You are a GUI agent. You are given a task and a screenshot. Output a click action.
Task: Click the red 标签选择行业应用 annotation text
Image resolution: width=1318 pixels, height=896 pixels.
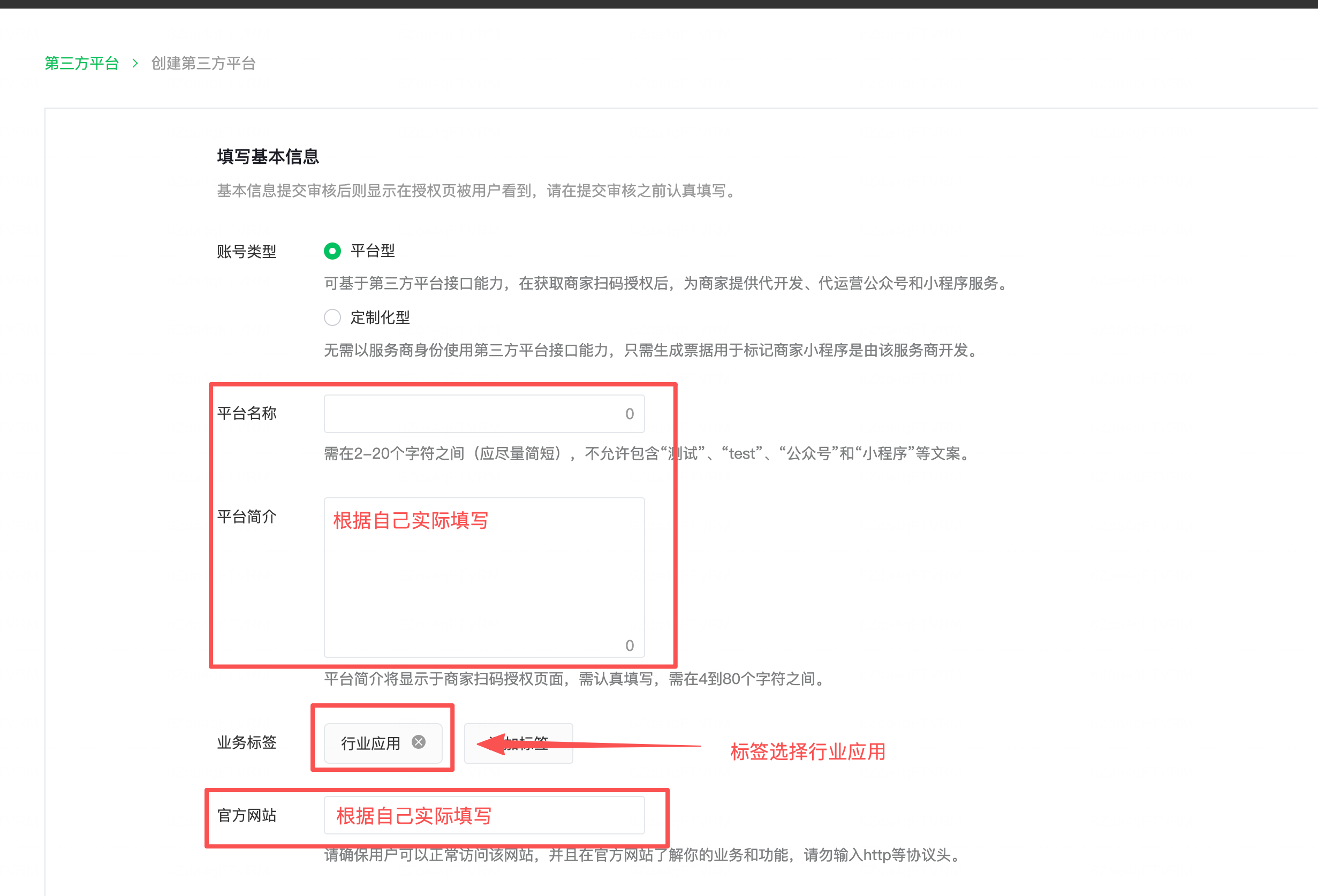coord(808,752)
